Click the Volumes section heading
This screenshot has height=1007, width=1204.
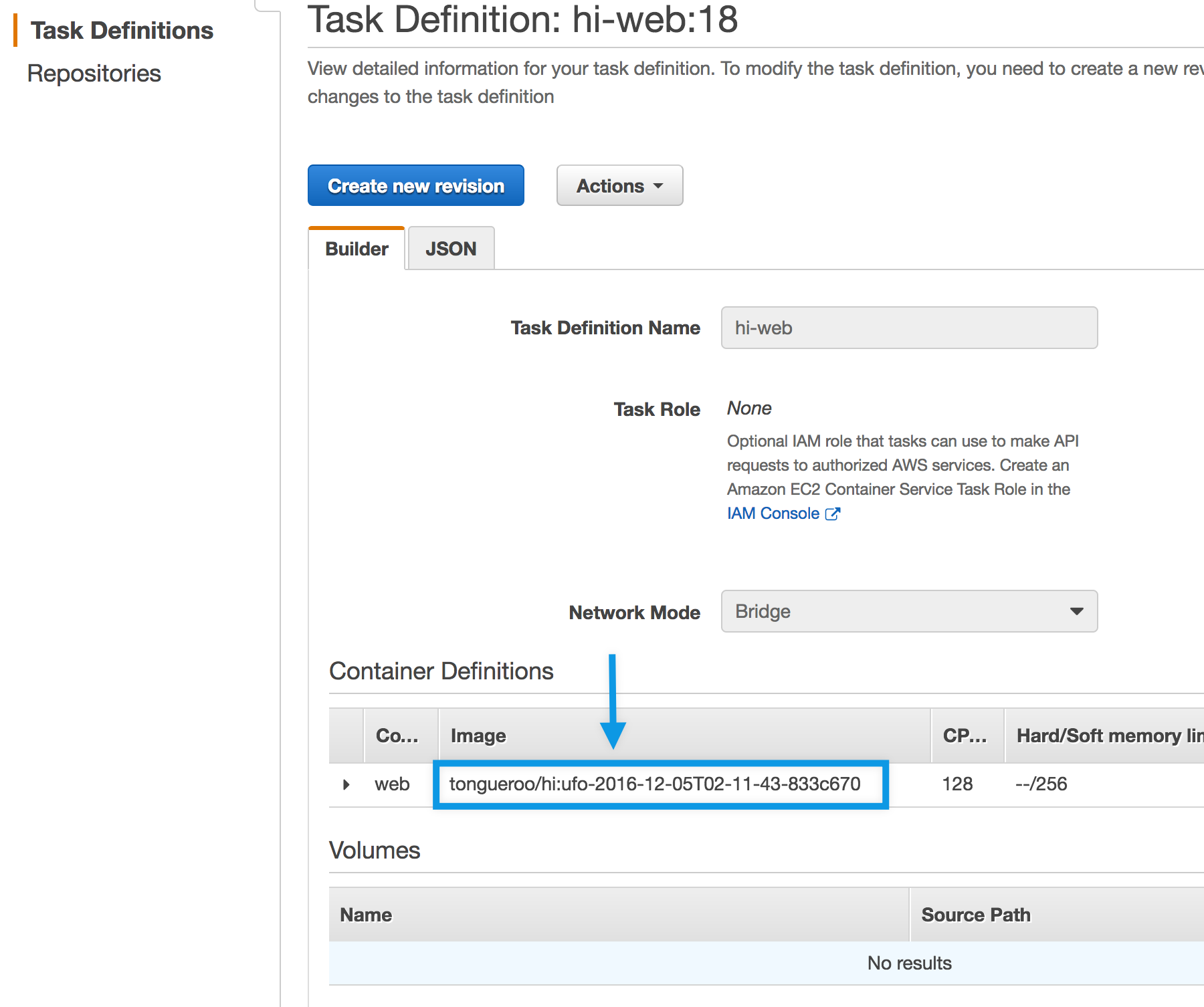click(x=375, y=850)
